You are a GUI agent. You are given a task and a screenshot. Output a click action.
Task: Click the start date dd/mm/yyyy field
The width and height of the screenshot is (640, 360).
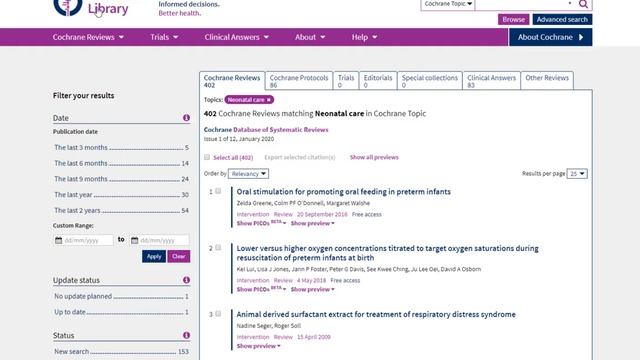(88, 240)
